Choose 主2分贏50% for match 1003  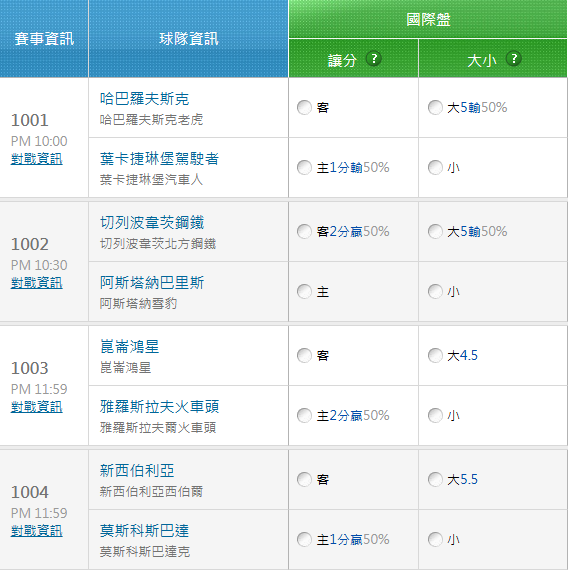click(x=304, y=416)
